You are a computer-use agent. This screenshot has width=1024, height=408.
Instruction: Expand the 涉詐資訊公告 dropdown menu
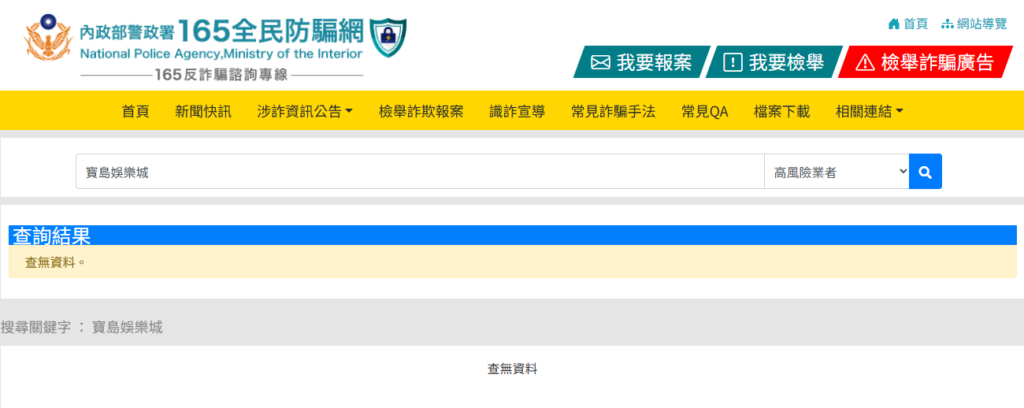coord(305,112)
